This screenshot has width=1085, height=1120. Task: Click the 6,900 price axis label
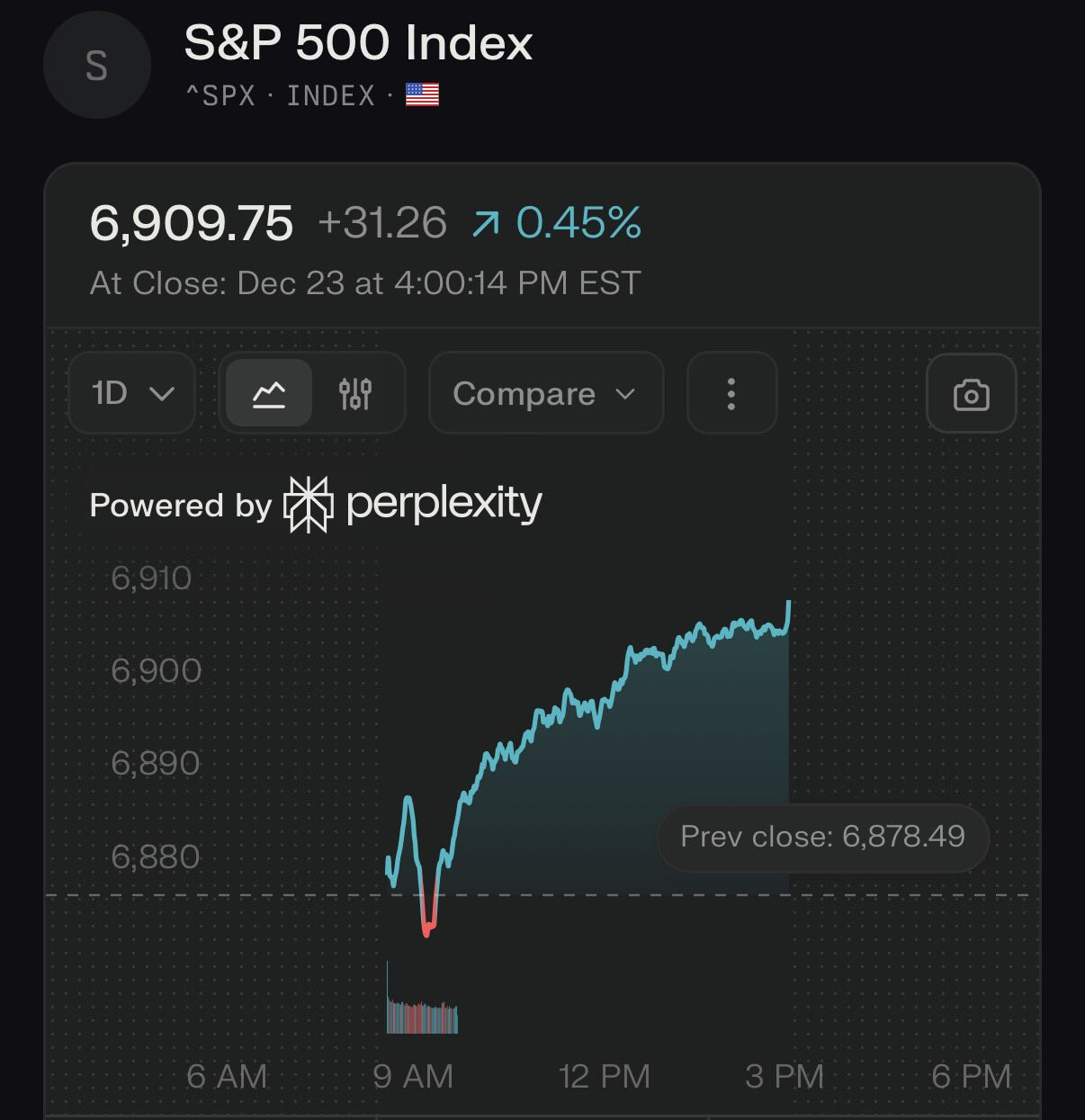coord(156,670)
